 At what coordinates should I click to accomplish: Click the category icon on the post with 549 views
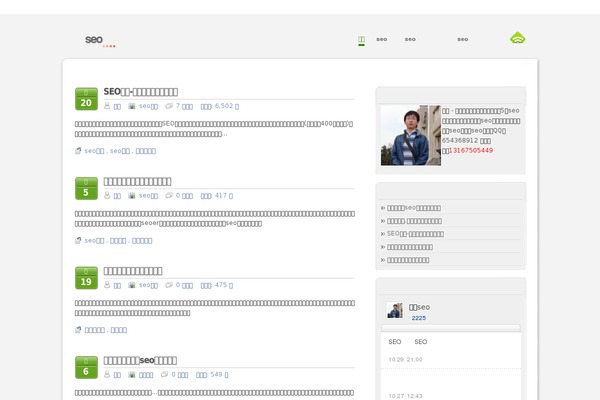(x=132, y=375)
